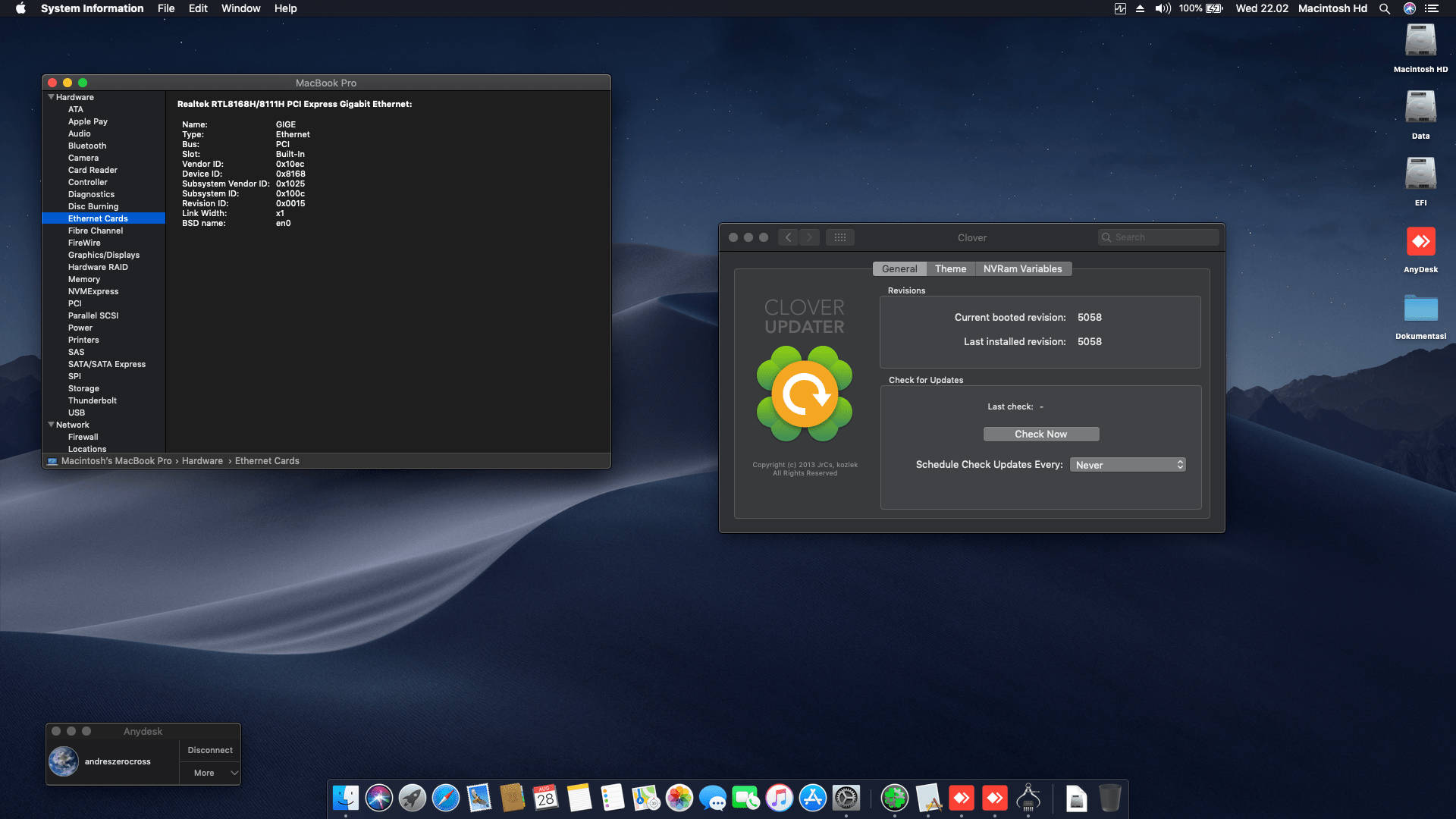This screenshot has width=1456, height=819.
Task: Select NVMExpress in the sidebar
Action: tap(93, 291)
